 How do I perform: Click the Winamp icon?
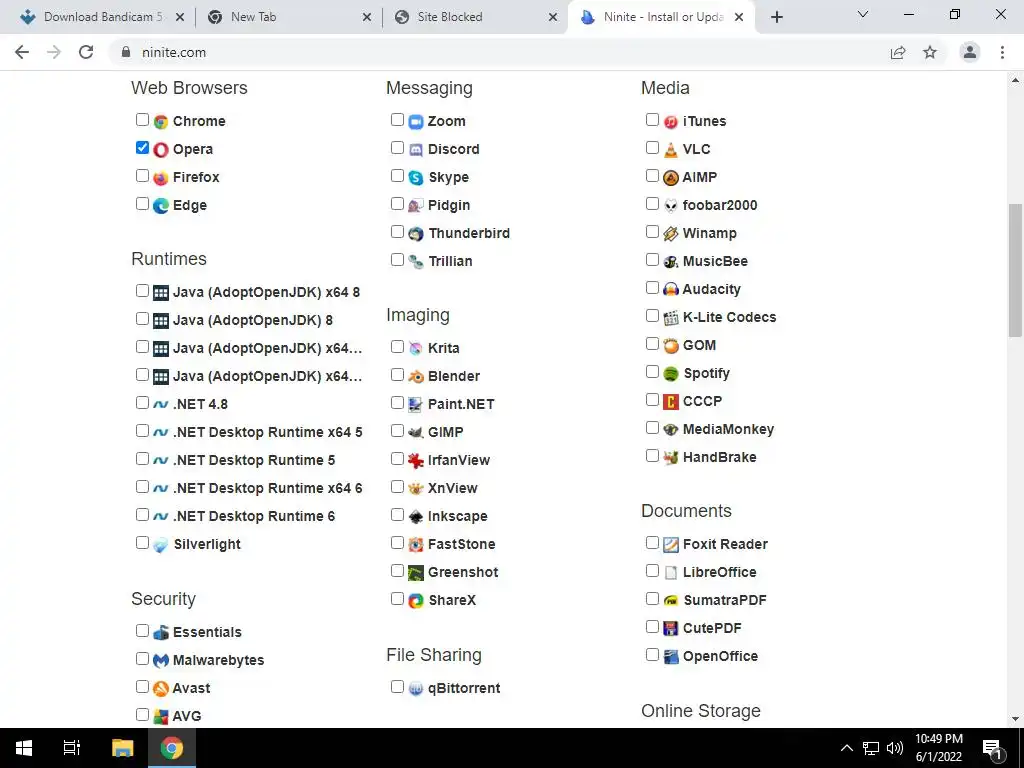coord(671,234)
